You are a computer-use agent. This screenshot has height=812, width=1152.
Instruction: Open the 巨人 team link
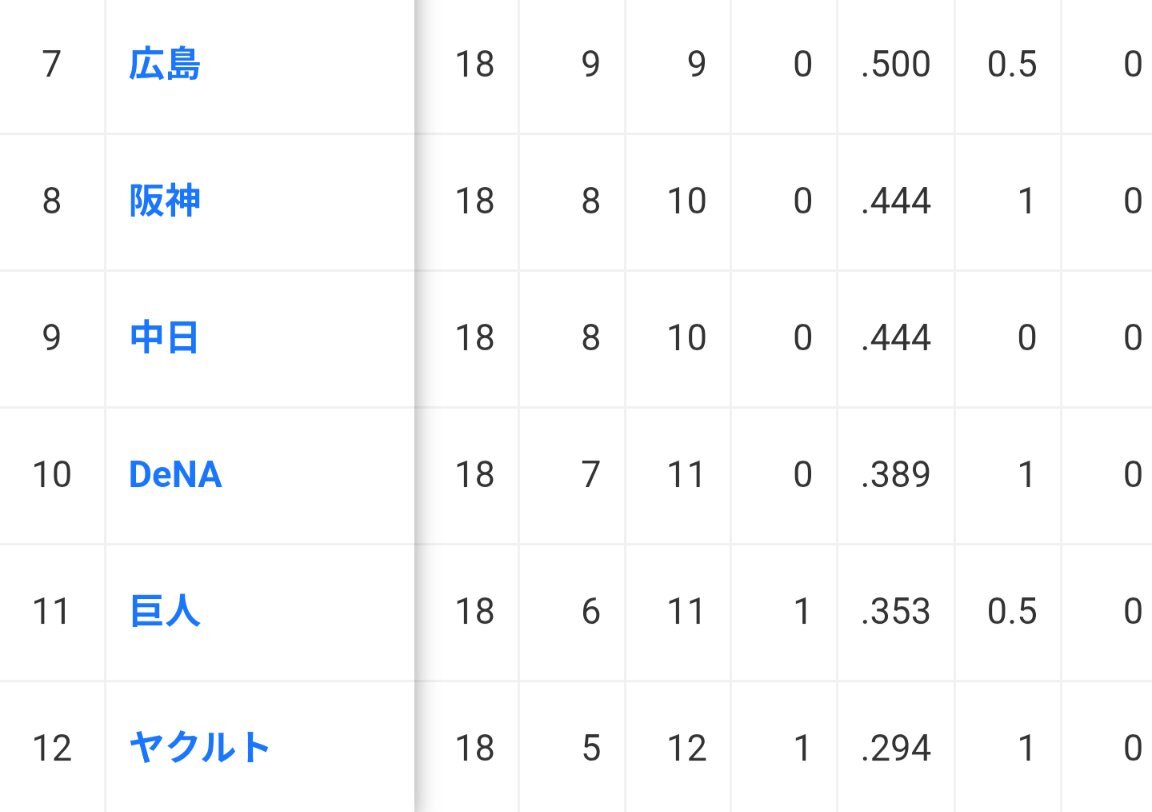tap(165, 611)
